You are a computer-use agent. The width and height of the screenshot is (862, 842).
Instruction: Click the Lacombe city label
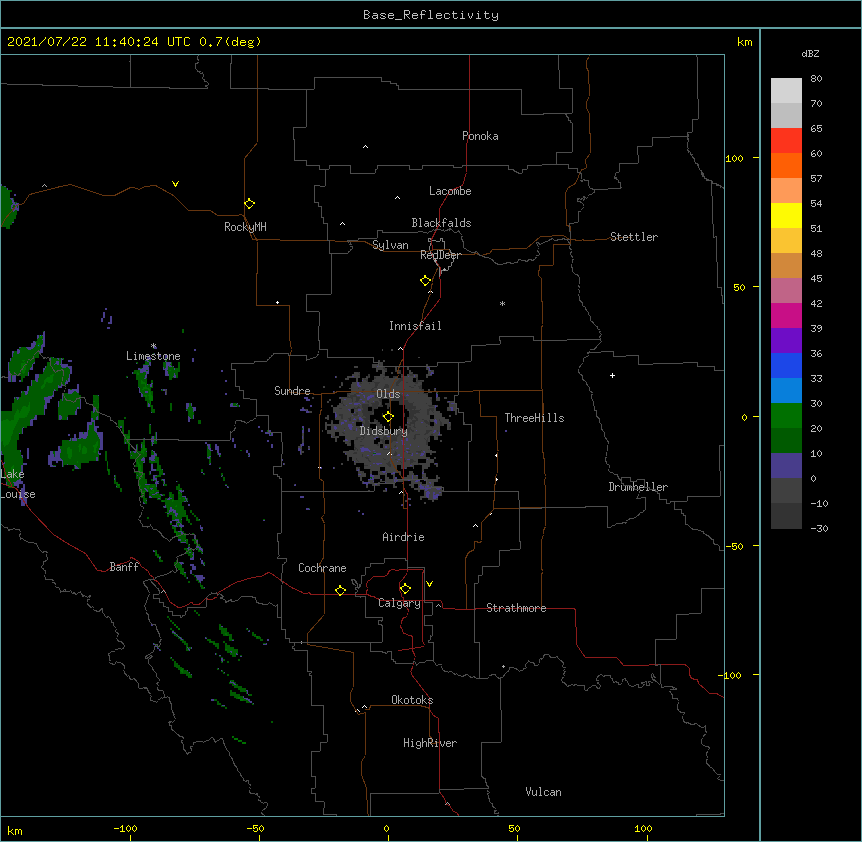450,191
